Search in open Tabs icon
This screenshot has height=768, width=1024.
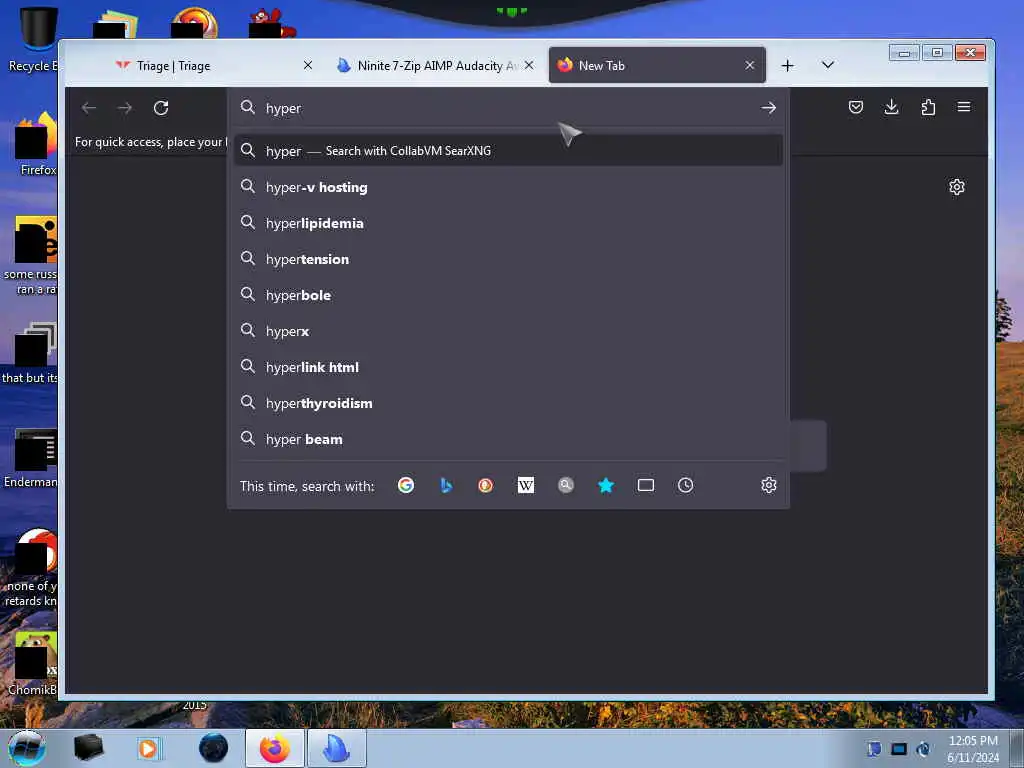[x=646, y=485]
